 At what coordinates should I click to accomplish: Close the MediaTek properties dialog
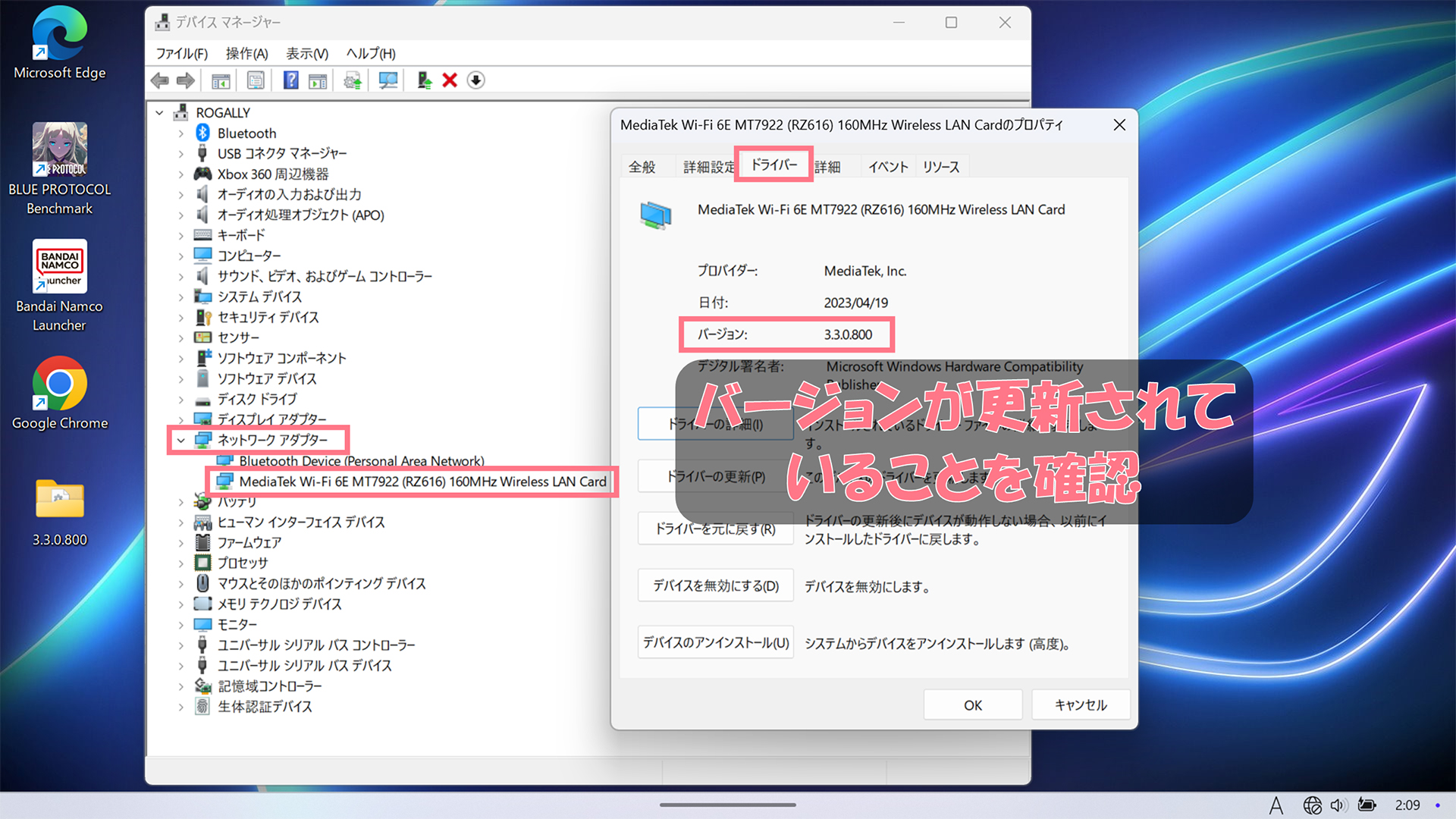[x=1119, y=125]
